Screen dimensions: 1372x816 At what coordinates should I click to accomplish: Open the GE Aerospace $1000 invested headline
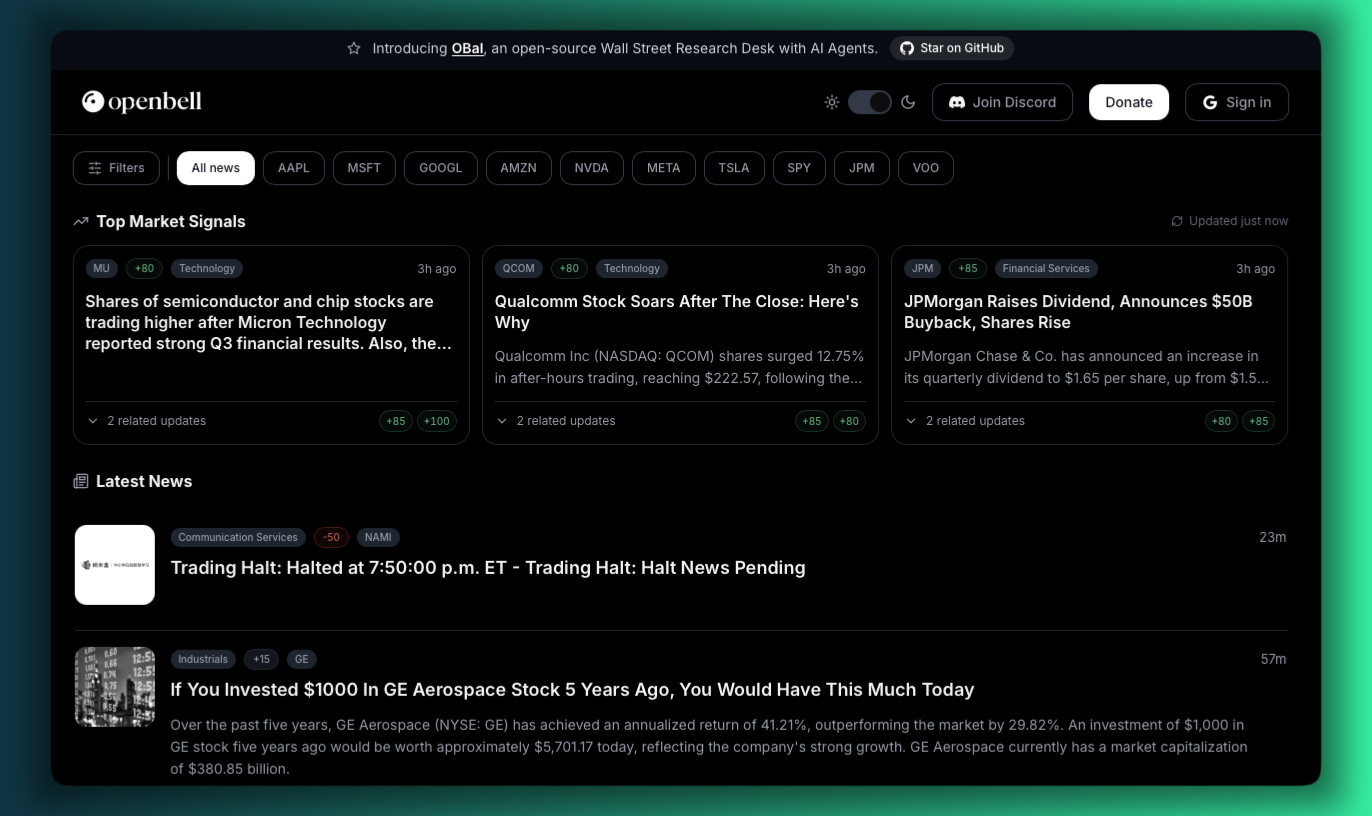click(572, 690)
